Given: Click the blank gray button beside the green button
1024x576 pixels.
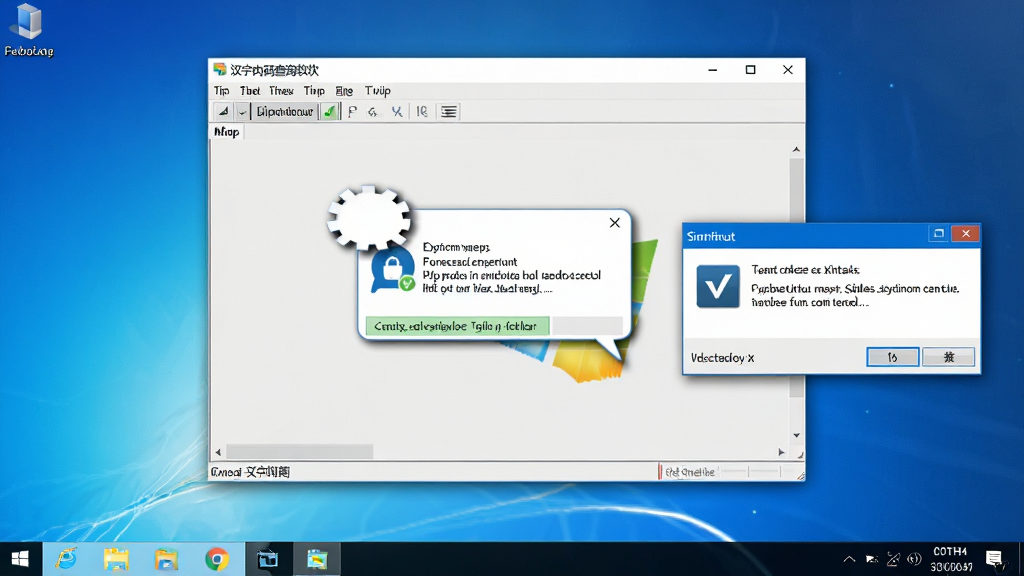Looking at the screenshot, I should pyautogui.click(x=587, y=326).
